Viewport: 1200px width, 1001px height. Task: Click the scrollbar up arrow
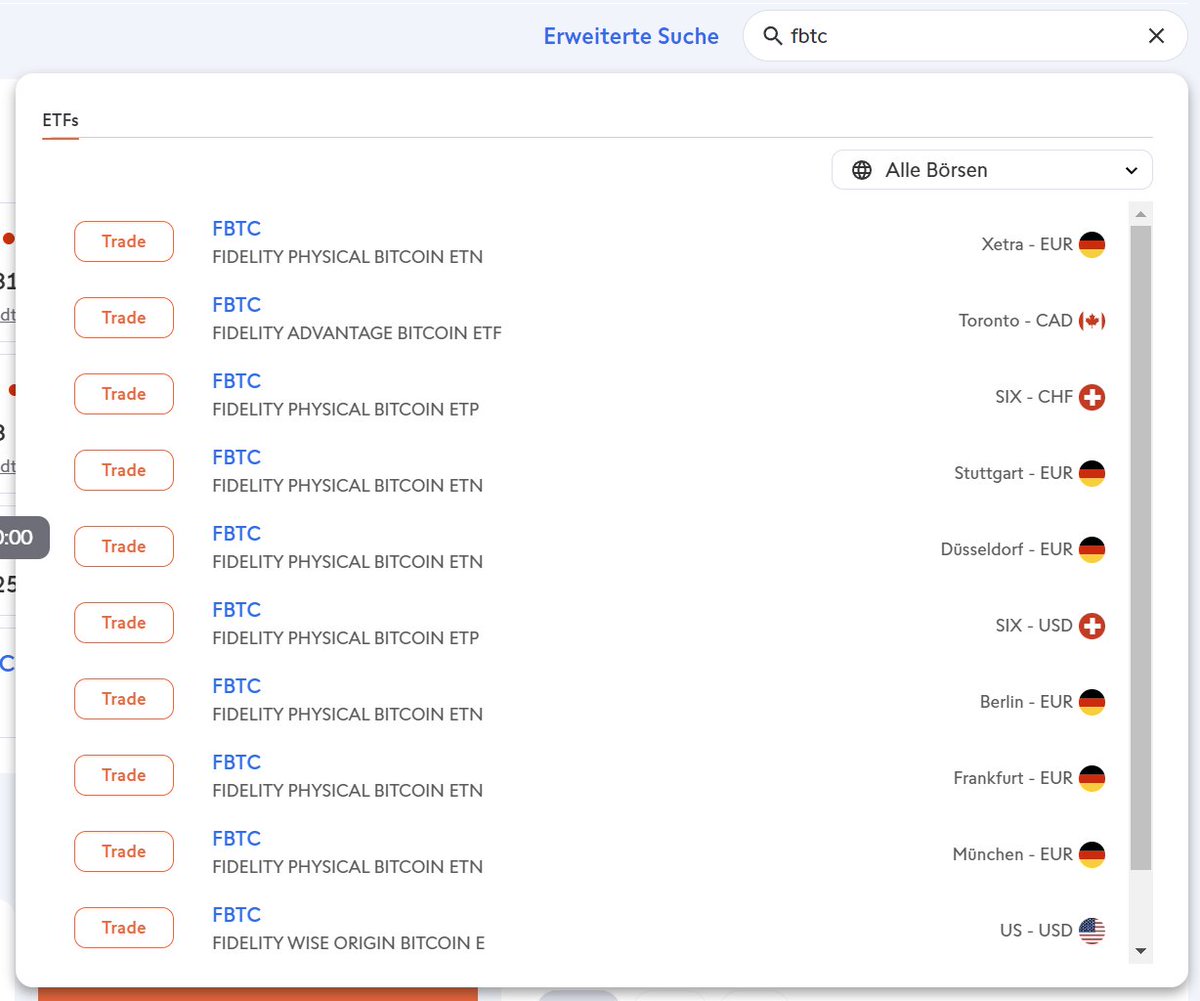1141,214
